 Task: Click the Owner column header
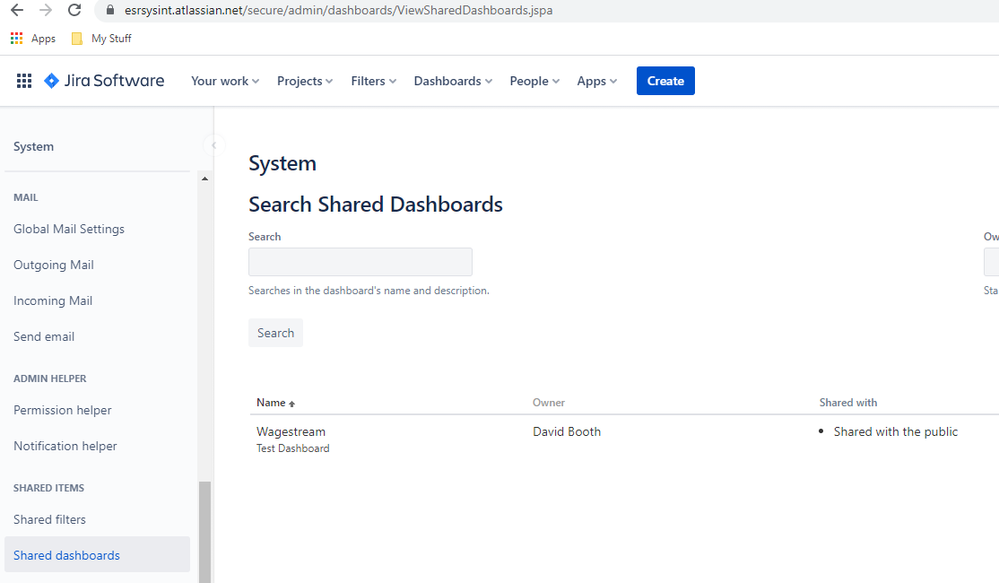click(x=549, y=403)
